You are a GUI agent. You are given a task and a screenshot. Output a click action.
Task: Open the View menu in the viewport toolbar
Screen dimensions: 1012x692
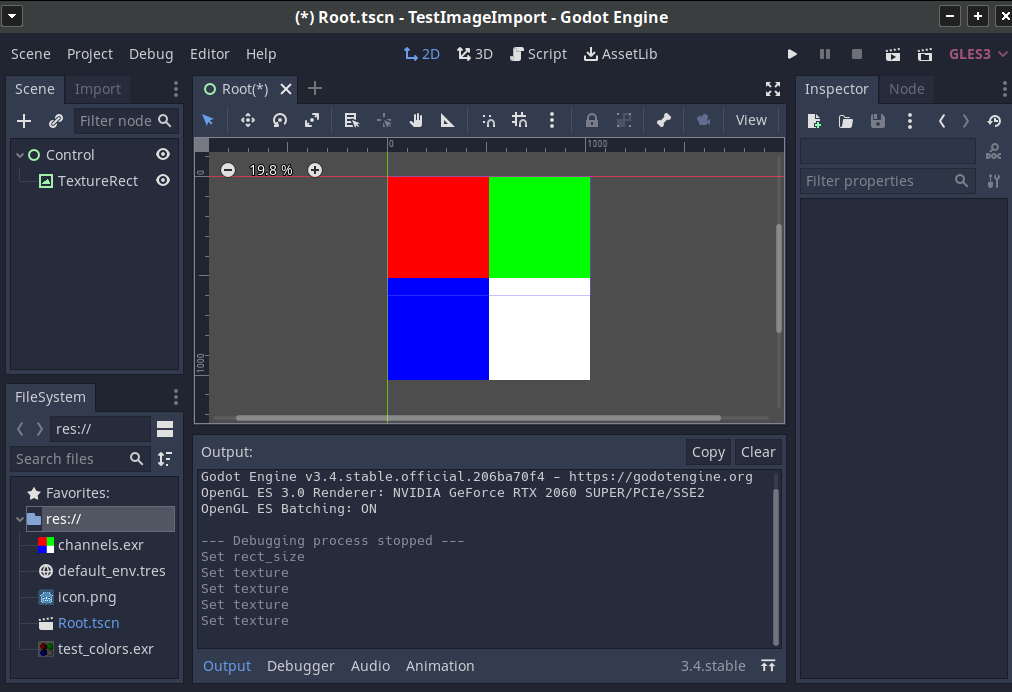tap(751, 120)
